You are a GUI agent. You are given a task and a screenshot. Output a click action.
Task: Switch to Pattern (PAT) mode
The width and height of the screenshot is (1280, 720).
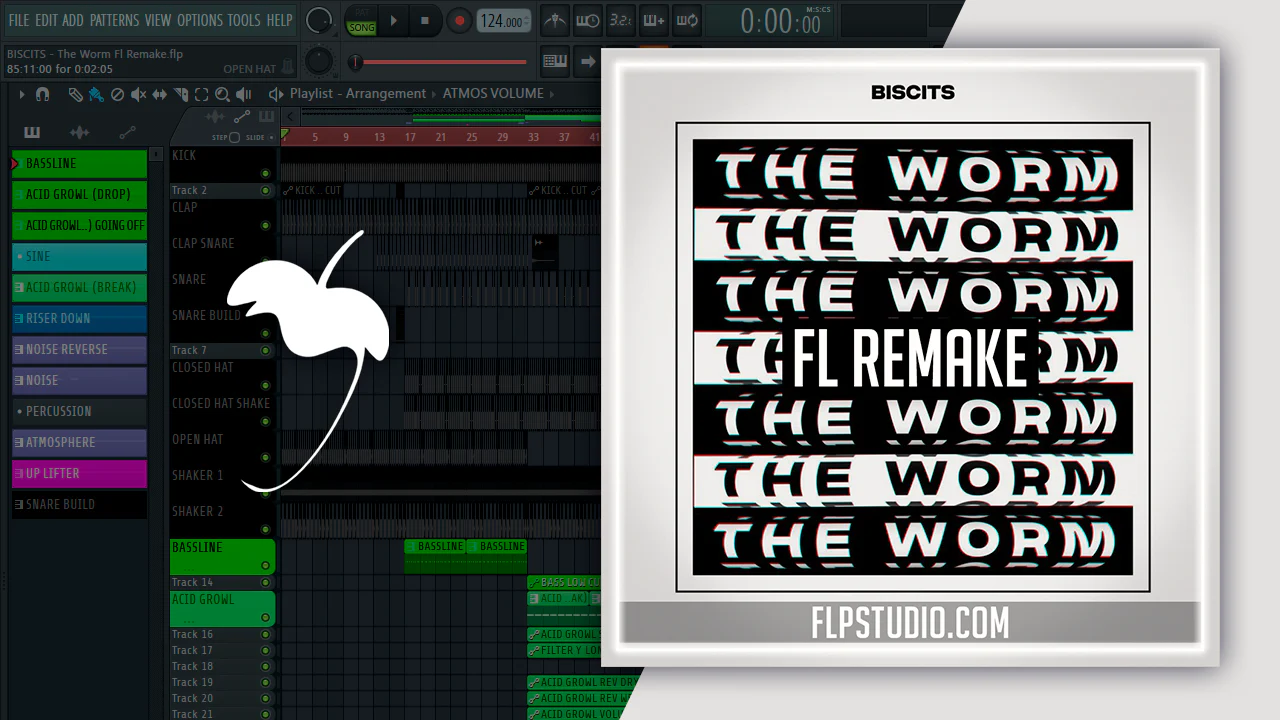click(x=361, y=13)
